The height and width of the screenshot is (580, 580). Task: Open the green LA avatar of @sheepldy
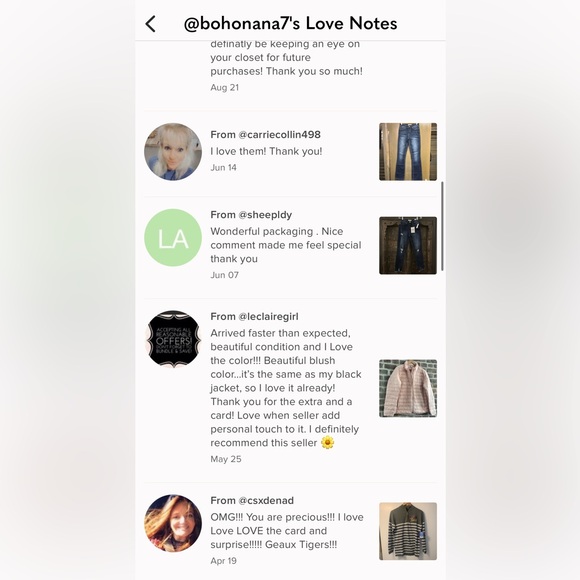coord(173,237)
